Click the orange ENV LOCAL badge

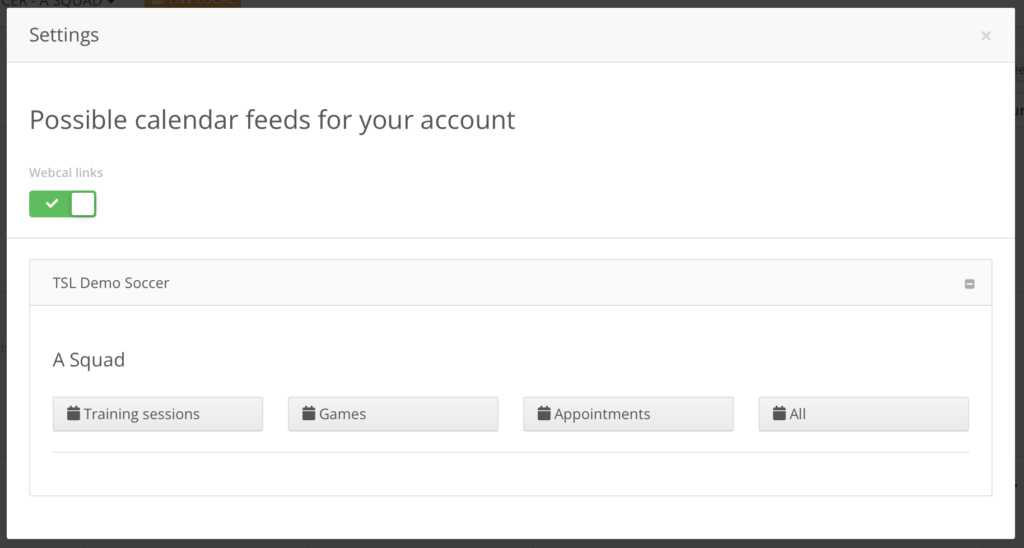(193, 3)
